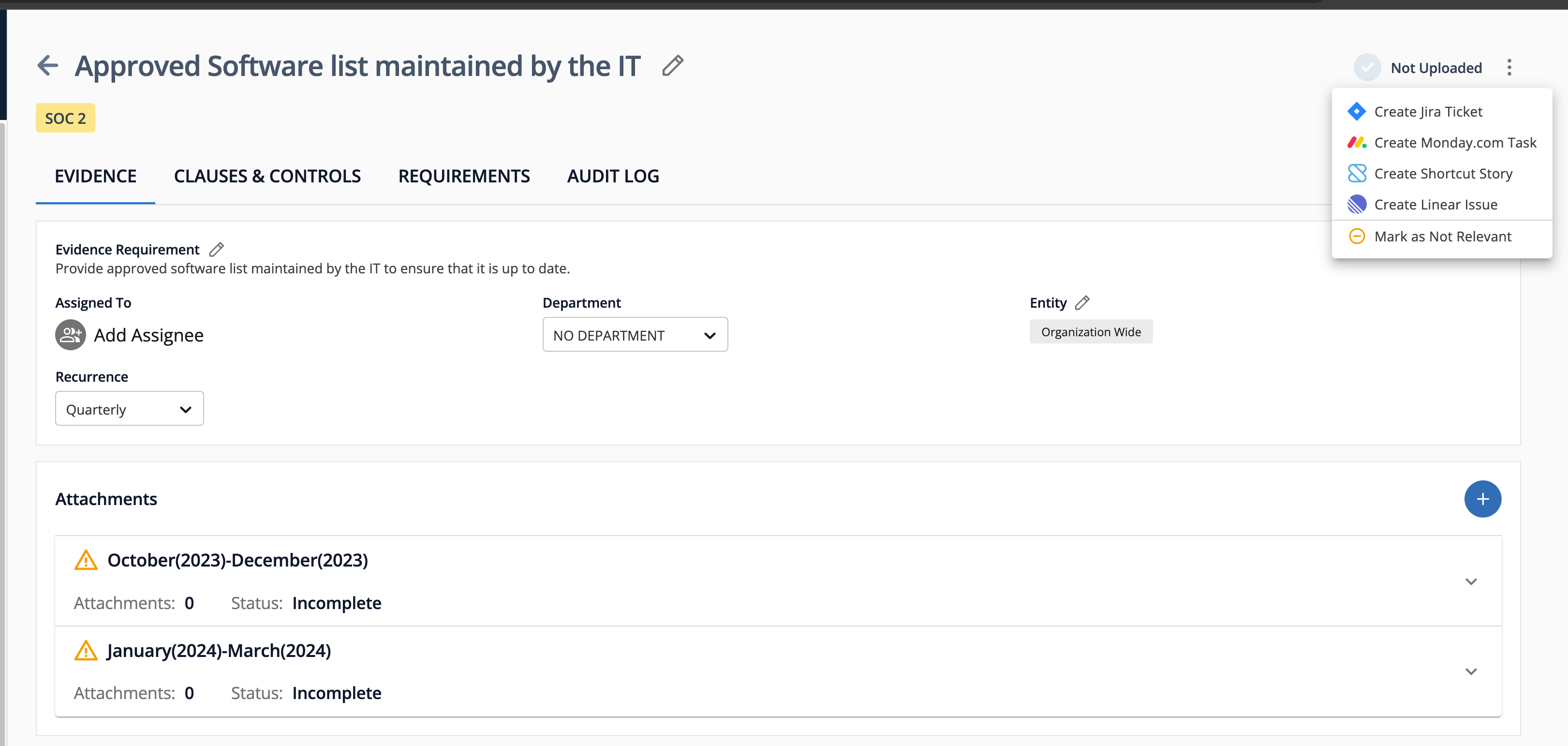Select Create Jira Ticket menu item
The image size is (1568, 746).
[x=1441, y=111]
